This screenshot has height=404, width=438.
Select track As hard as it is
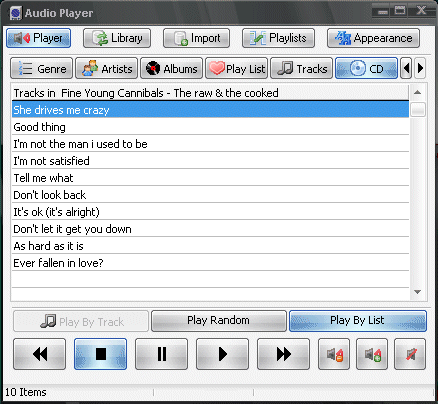(x=210, y=246)
